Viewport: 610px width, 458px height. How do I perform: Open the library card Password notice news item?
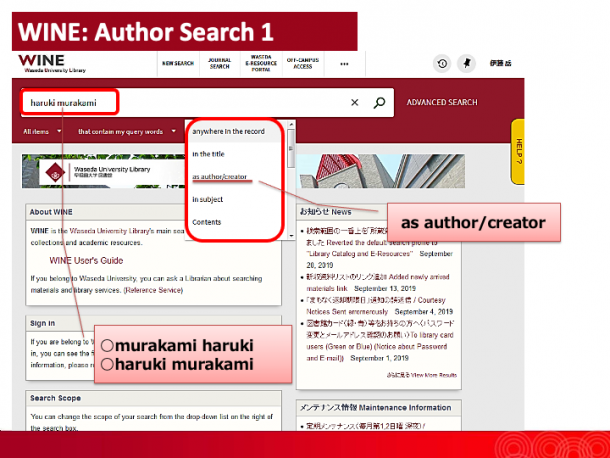point(380,341)
